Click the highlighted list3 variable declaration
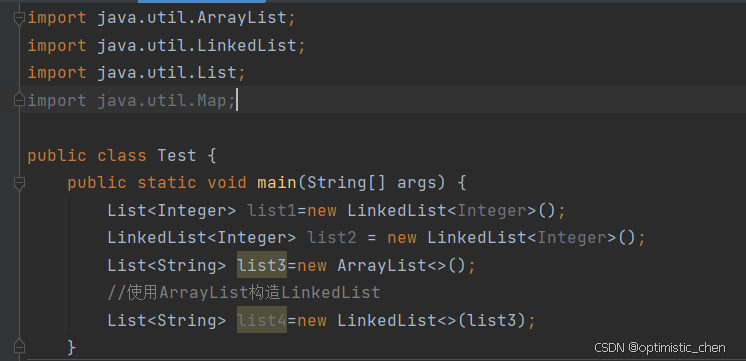The height and width of the screenshot is (361, 746). (x=262, y=264)
